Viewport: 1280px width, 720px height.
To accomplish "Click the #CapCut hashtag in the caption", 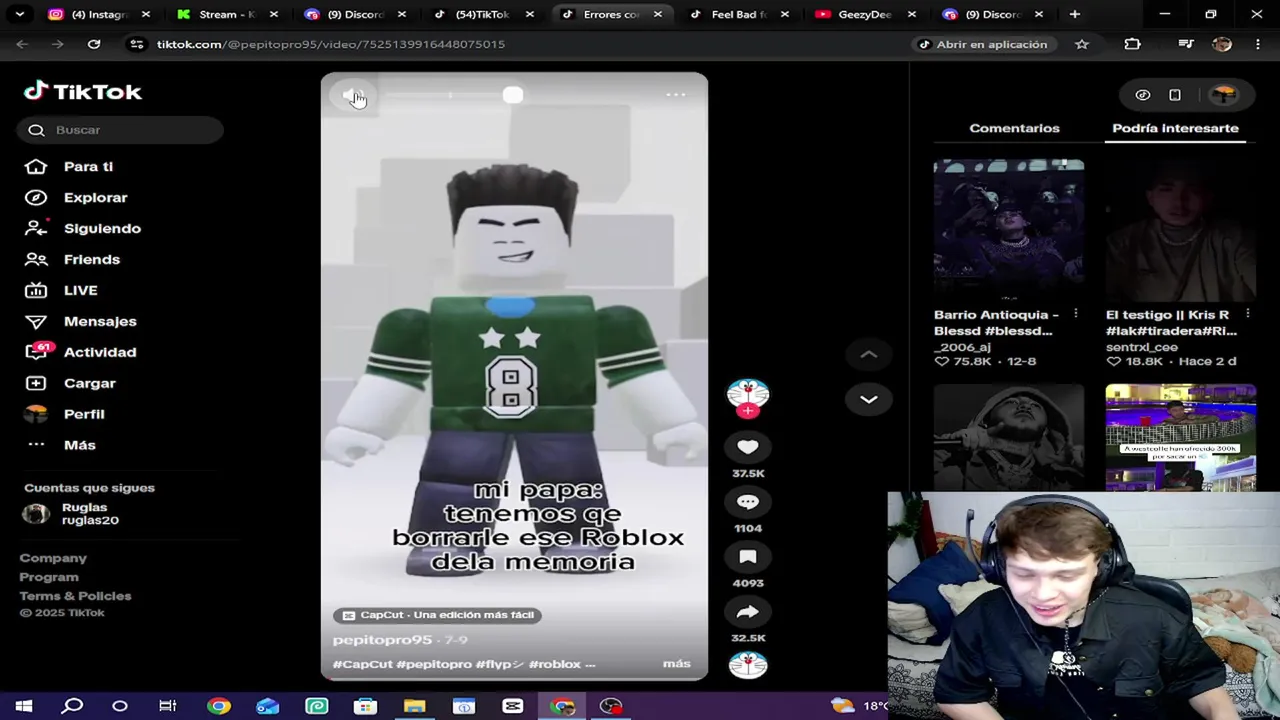I will [x=362, y=664].
